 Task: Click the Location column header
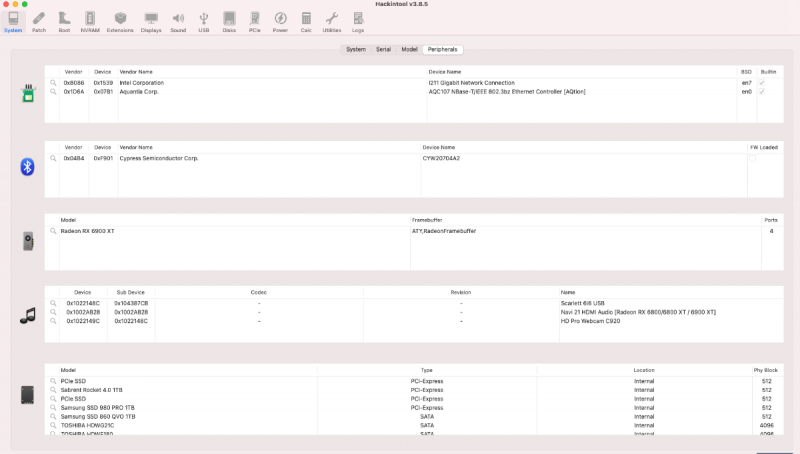pyautogui.click(x=644, y=370)
